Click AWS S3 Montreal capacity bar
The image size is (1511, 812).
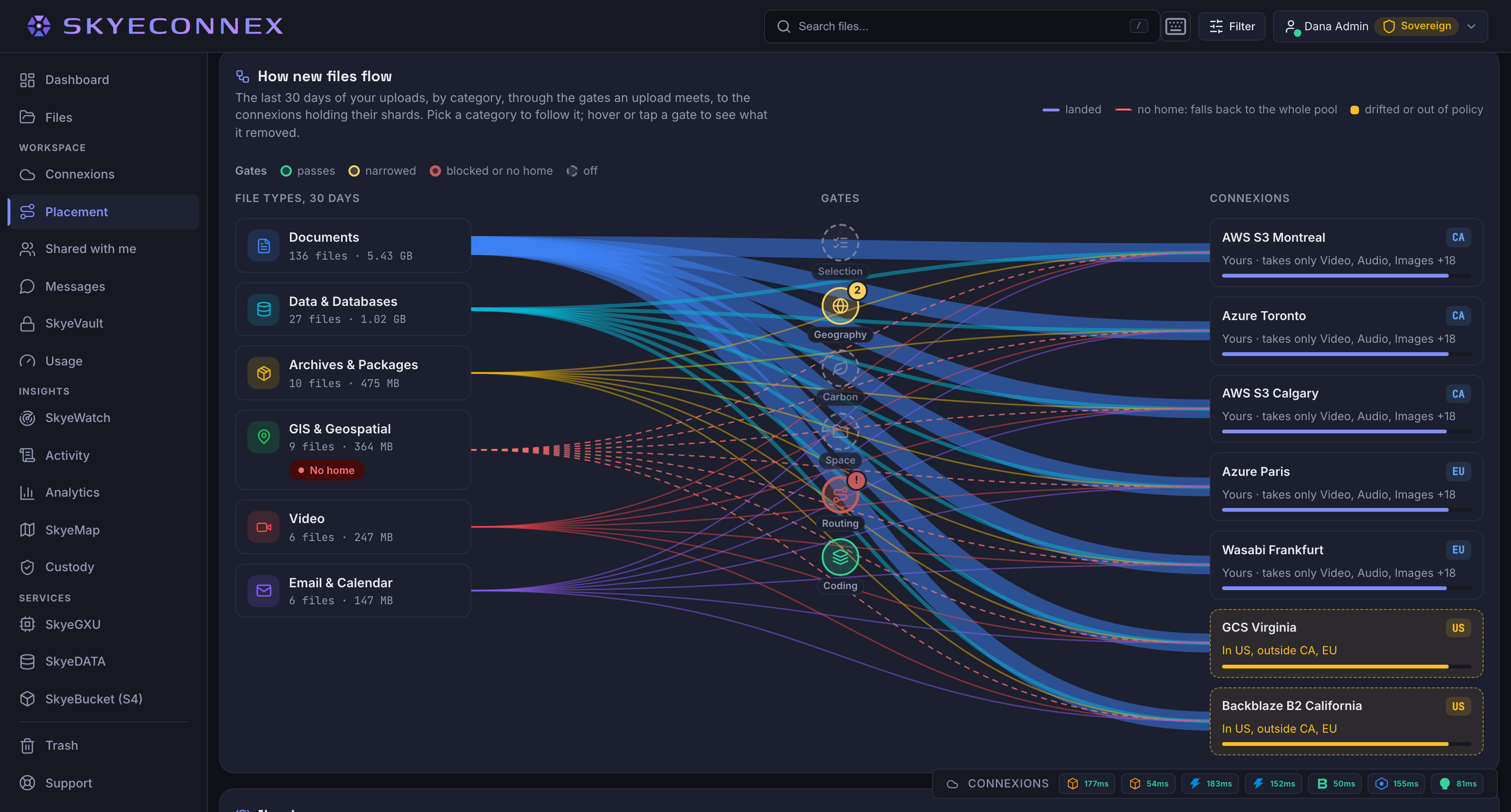tap(1346, 276)
